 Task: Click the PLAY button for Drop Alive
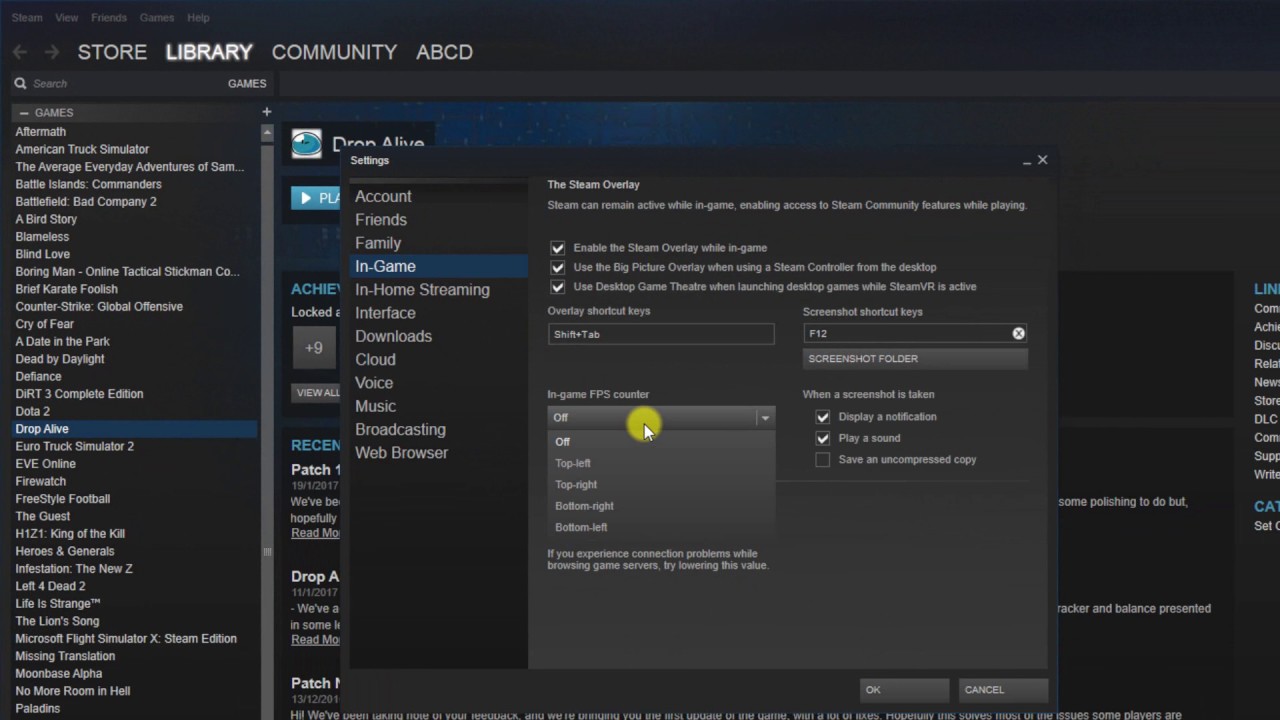pos(318,198)
